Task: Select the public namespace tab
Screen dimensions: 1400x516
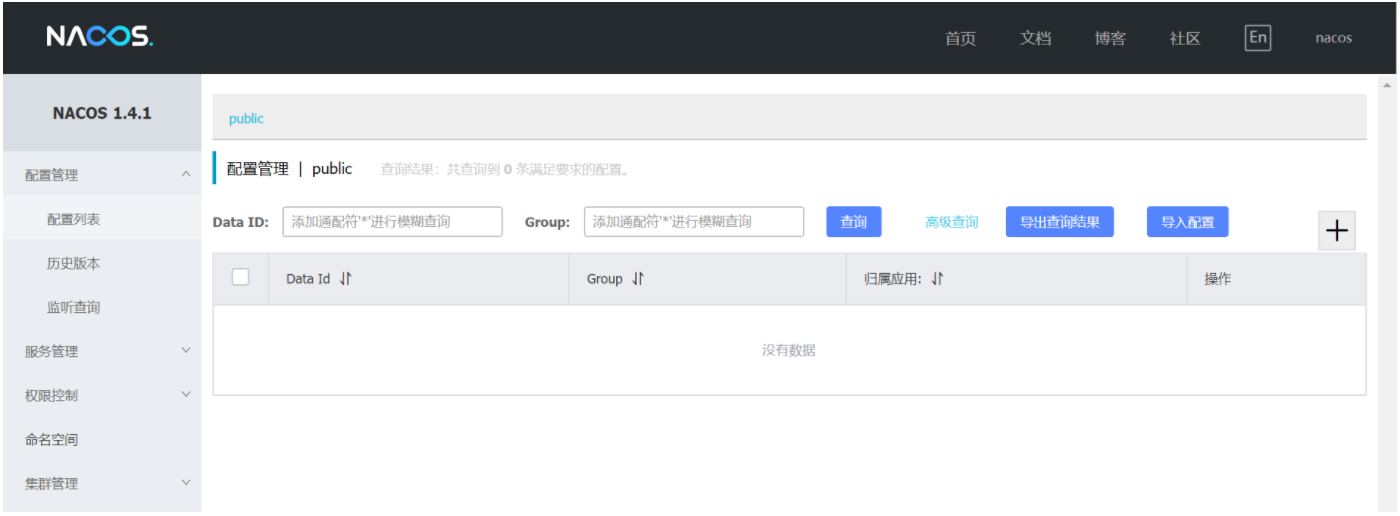Action: pyautogui.click(x=246, y=118)
